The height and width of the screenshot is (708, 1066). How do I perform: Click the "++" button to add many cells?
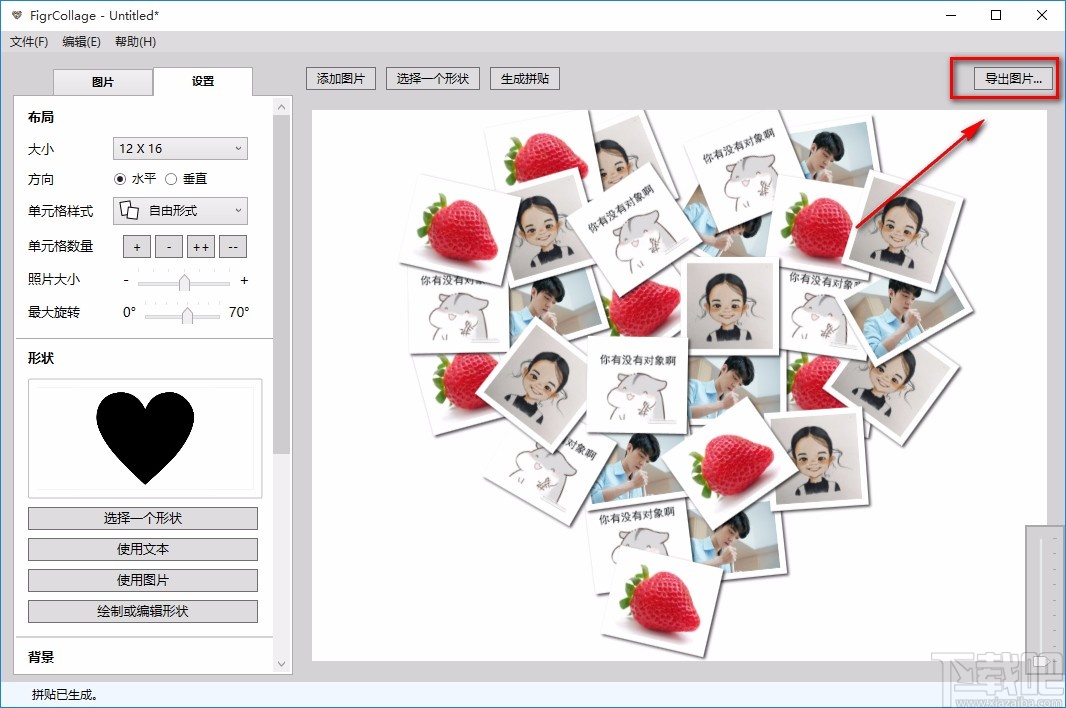point(201,246)
